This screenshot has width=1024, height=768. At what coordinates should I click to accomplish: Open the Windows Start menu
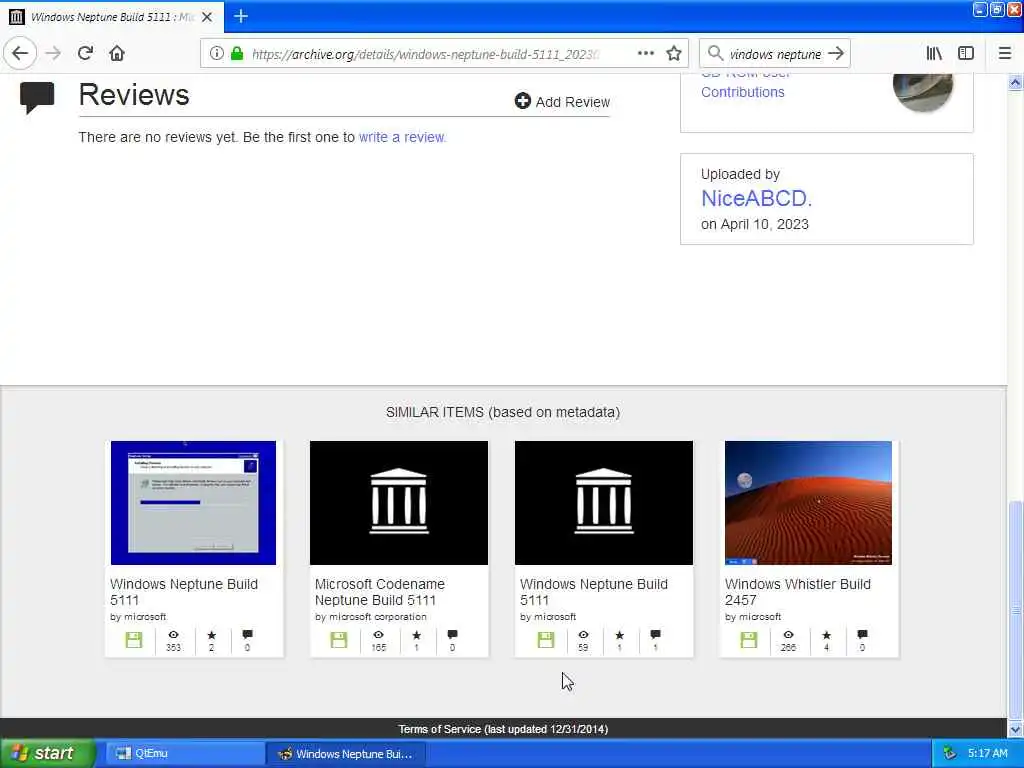click(47, 753)
